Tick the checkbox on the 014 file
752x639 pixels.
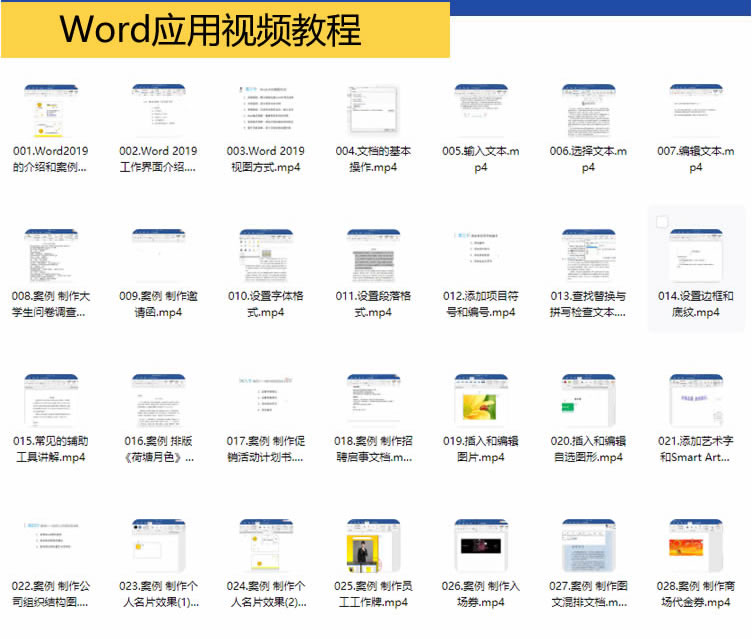click(662, 222)
